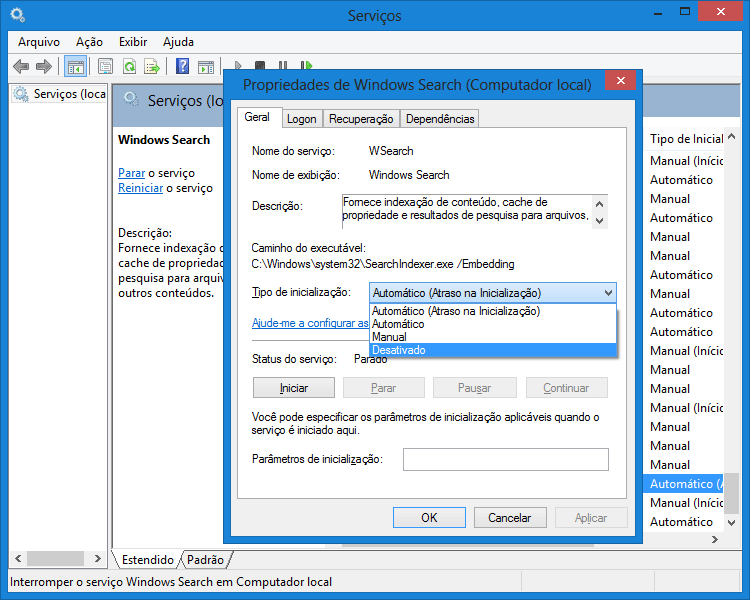Choose plain Automático from the startup type list
750x600 pixels.
tap(493, 324)
